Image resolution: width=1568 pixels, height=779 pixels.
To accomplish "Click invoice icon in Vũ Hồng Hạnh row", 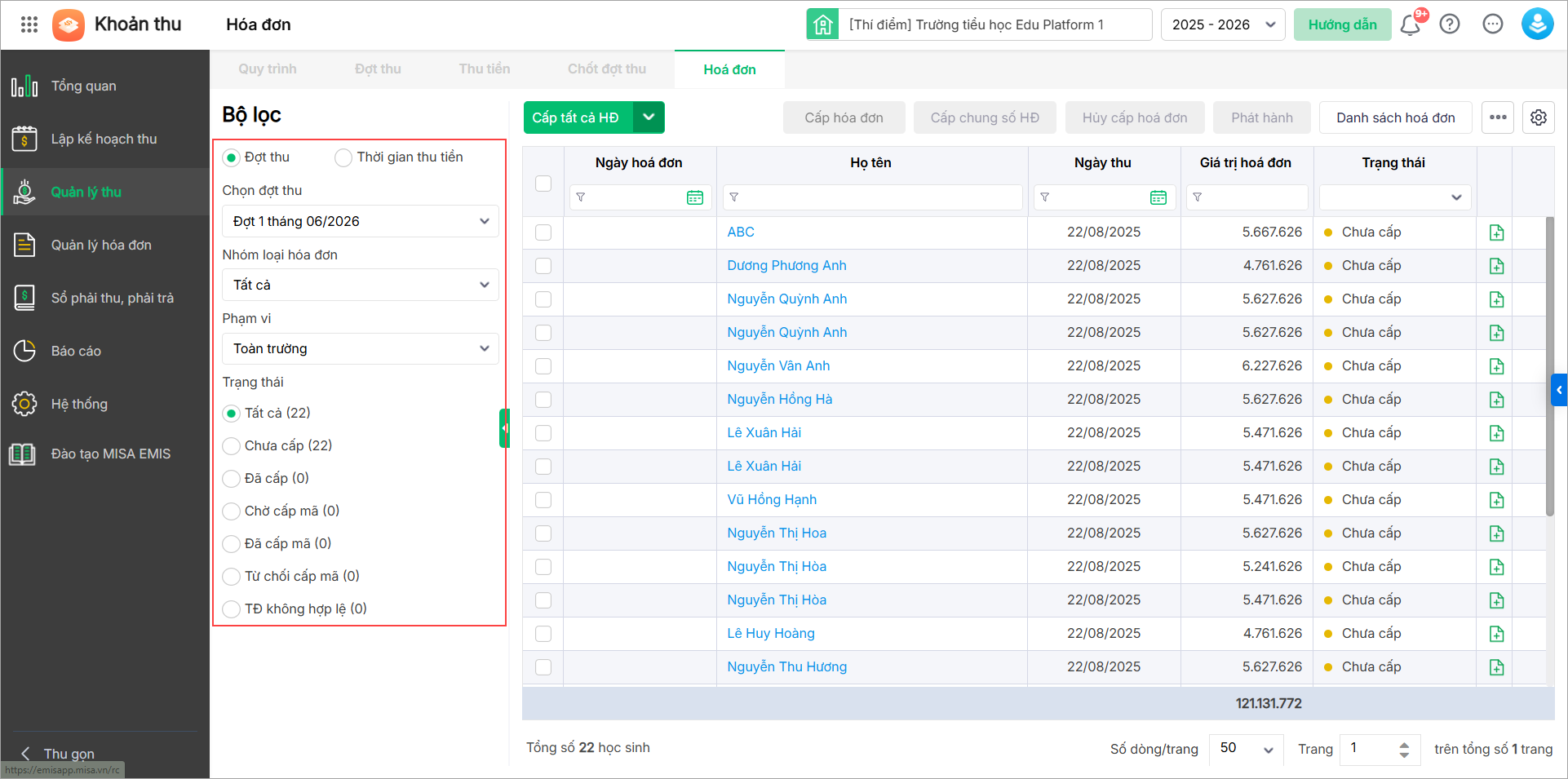I will [x=1497, y=500].
